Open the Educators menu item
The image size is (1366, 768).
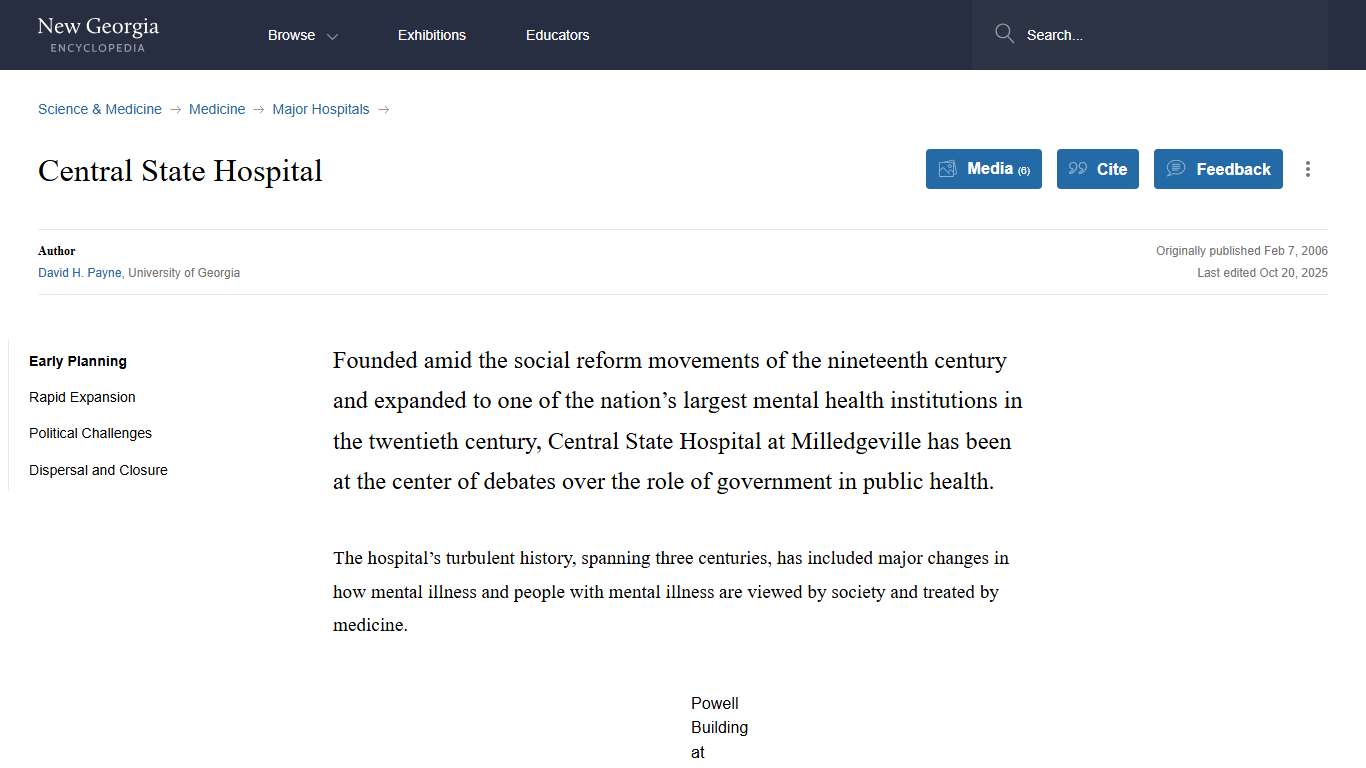click(x=557, y=35)
